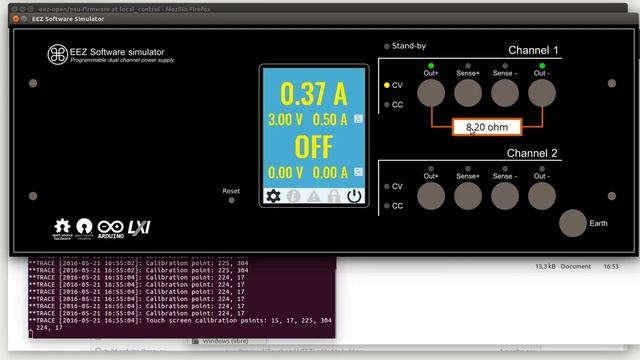Click the save icon beside 0.50 A
The width and height of the screenshot is (640, 360).
coord(358,119)
